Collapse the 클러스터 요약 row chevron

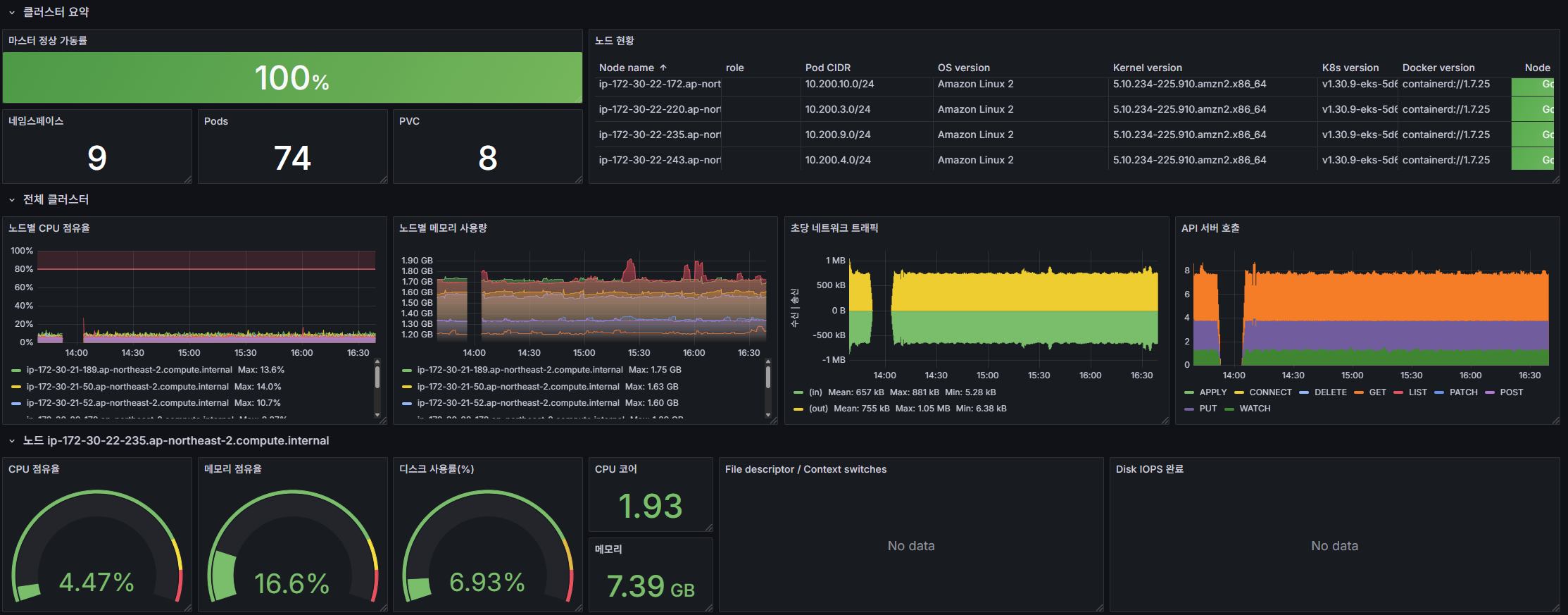pos(12,13)
